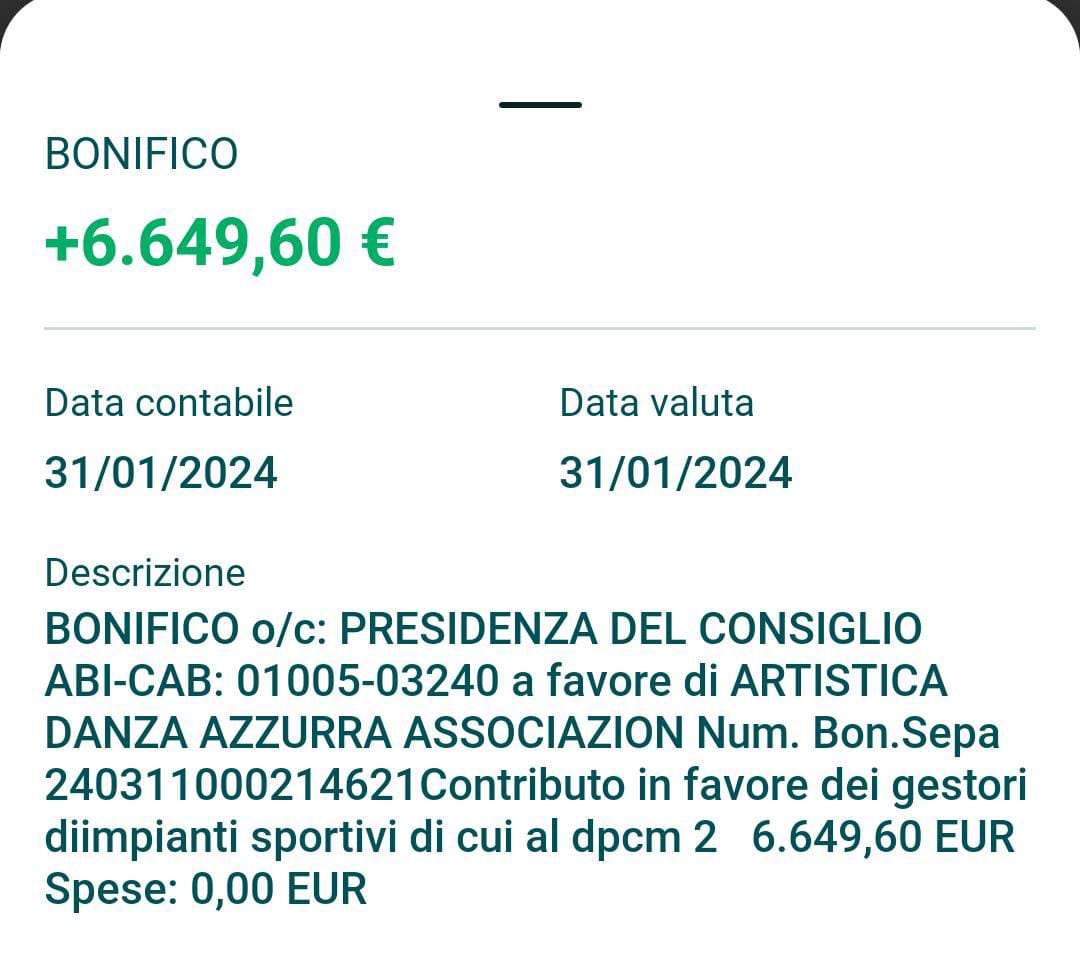Viewport: 1080px width, 978px height.
Task: Click the Data valuta label
Action: [x=656, y=403]
